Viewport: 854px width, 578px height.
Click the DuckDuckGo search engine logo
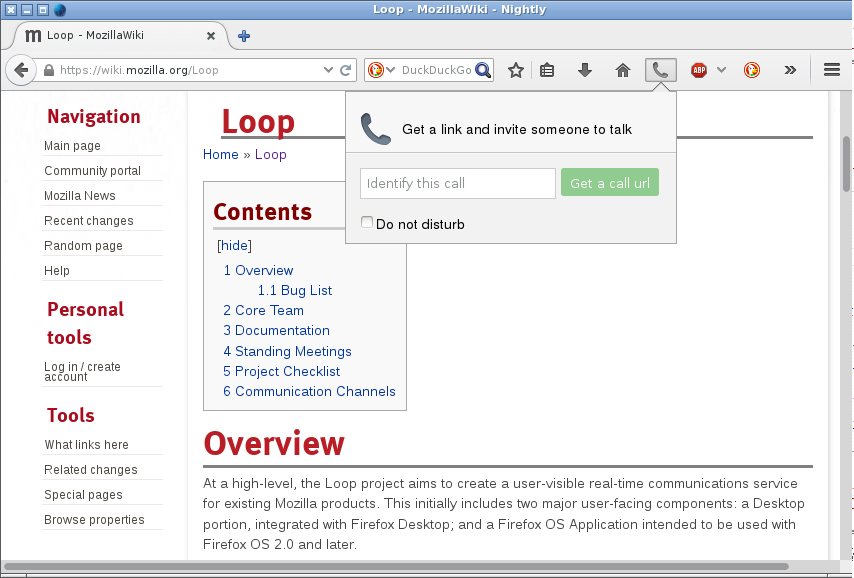375,70
